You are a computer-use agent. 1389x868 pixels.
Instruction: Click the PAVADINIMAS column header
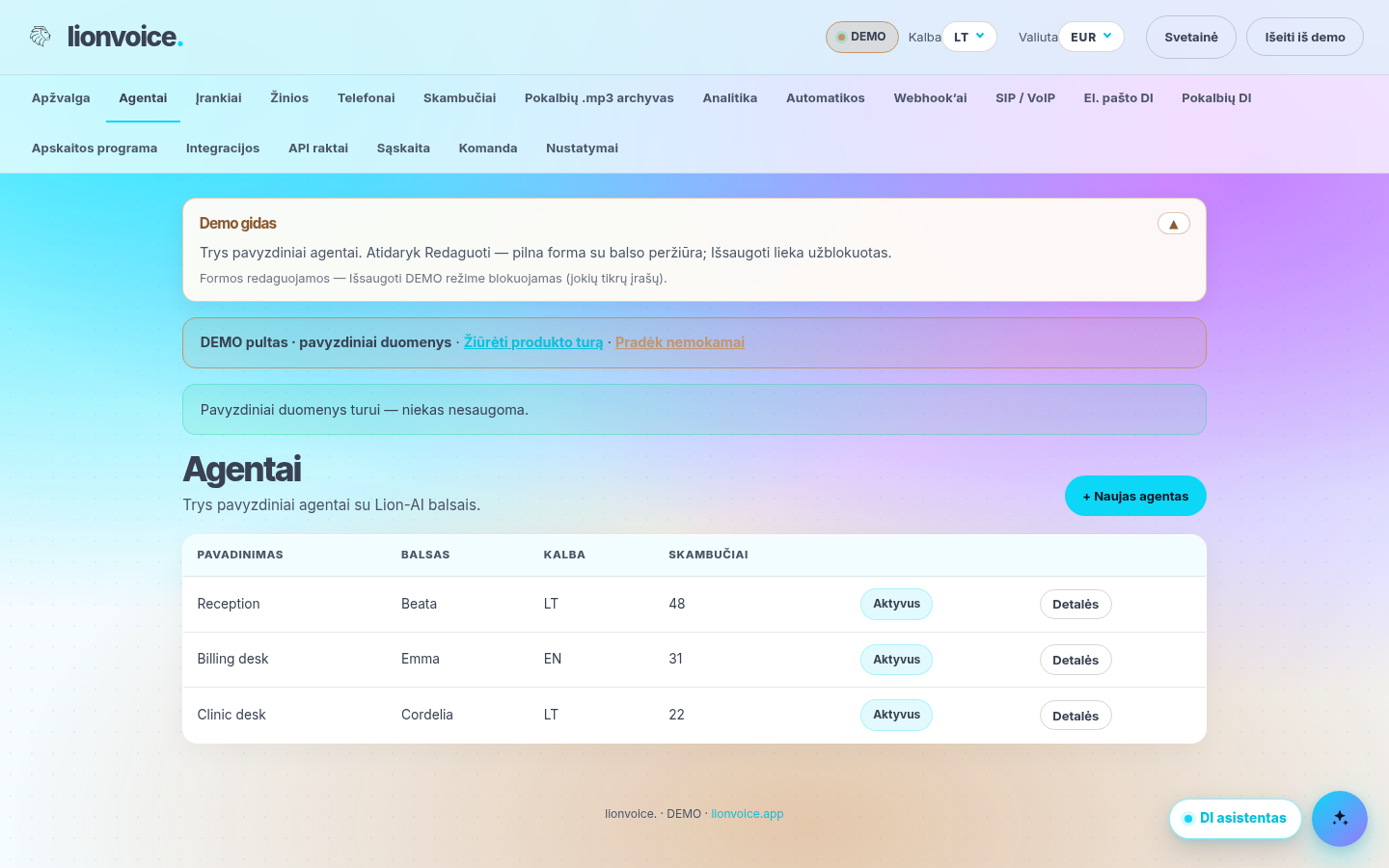[x=240, y=555]
